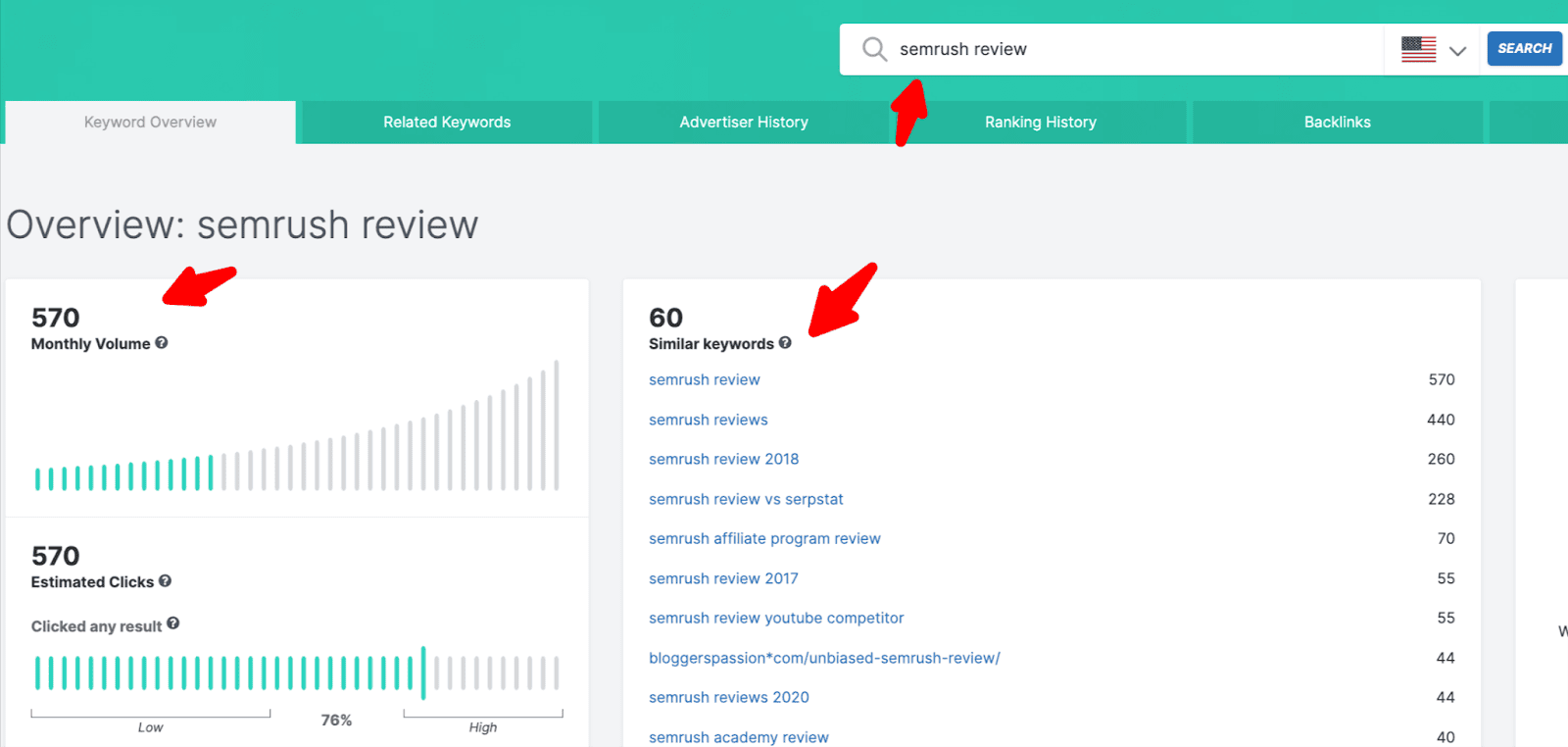Screen dimensions: 1568x747
Task: Open the 'semrush academy review' link
Action: point(739,737)
